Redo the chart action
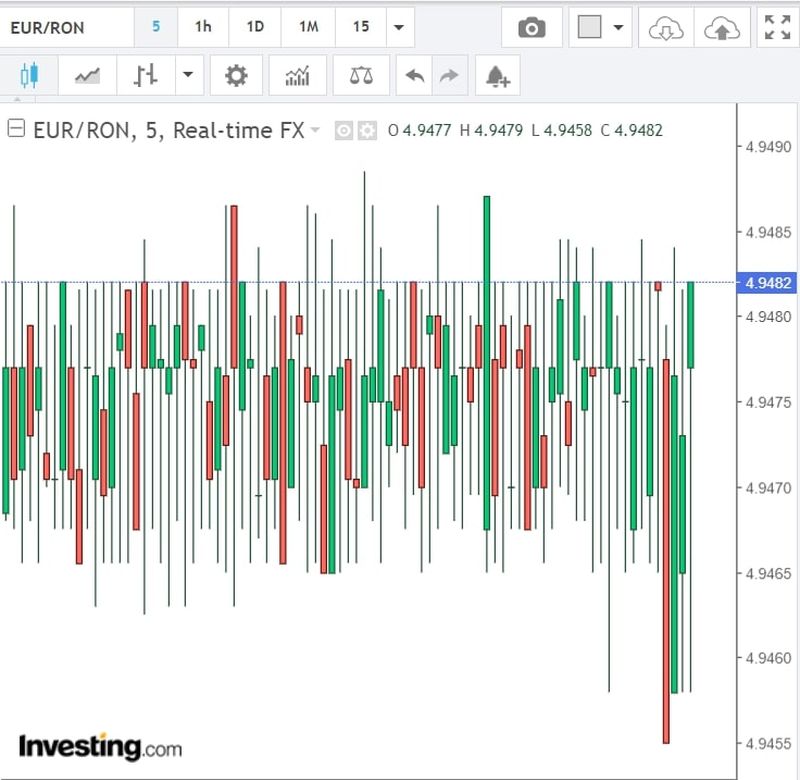Screen dimensions: 800x780 coord(449,76)
